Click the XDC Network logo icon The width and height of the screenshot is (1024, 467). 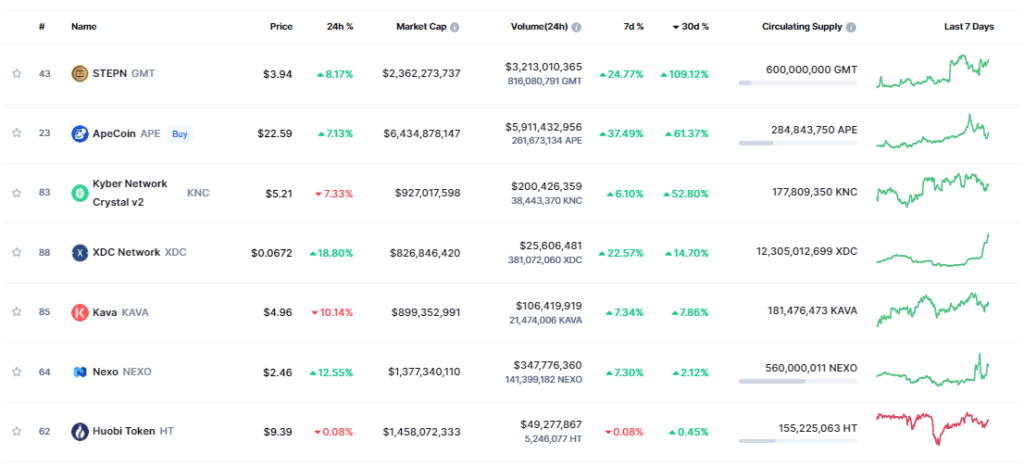coord(80,253)
